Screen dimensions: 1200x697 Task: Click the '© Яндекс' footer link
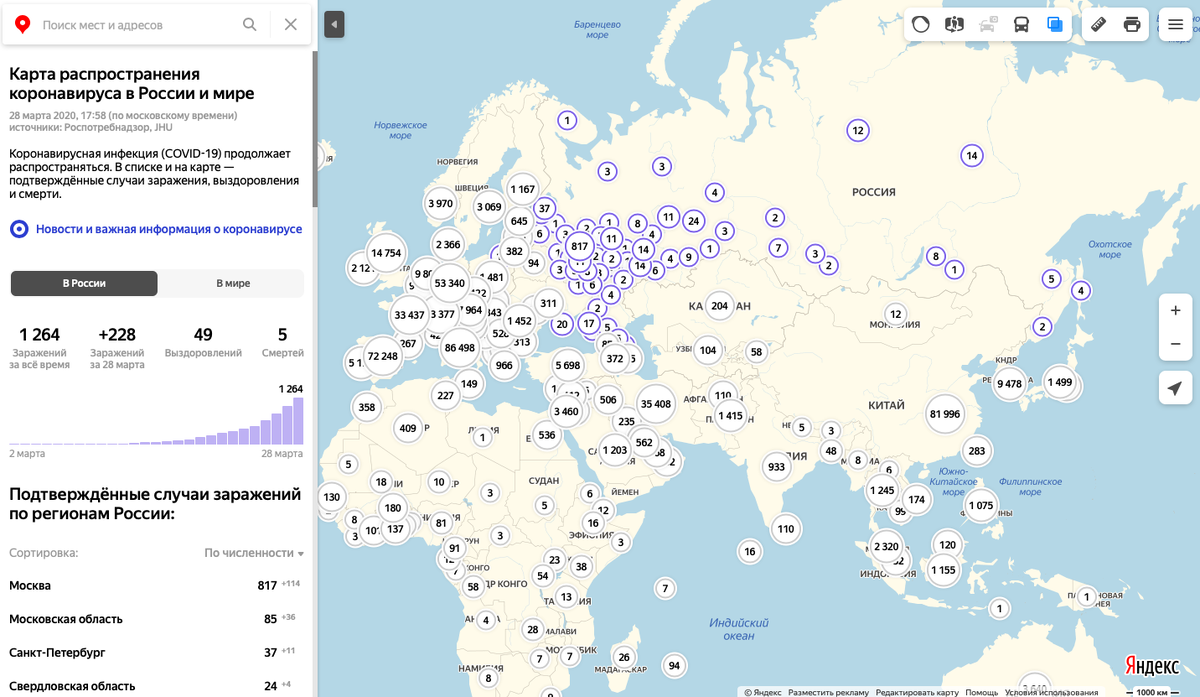(763, 692)
